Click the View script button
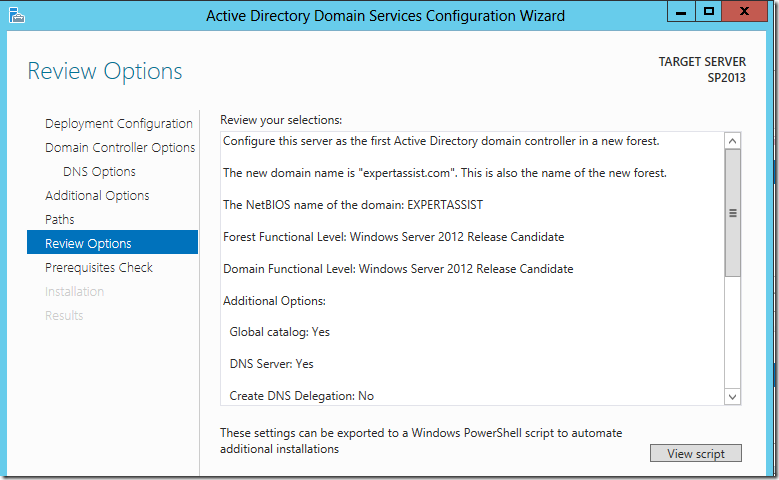This screenshot has height=480, width=779. (x=695, y=454)
